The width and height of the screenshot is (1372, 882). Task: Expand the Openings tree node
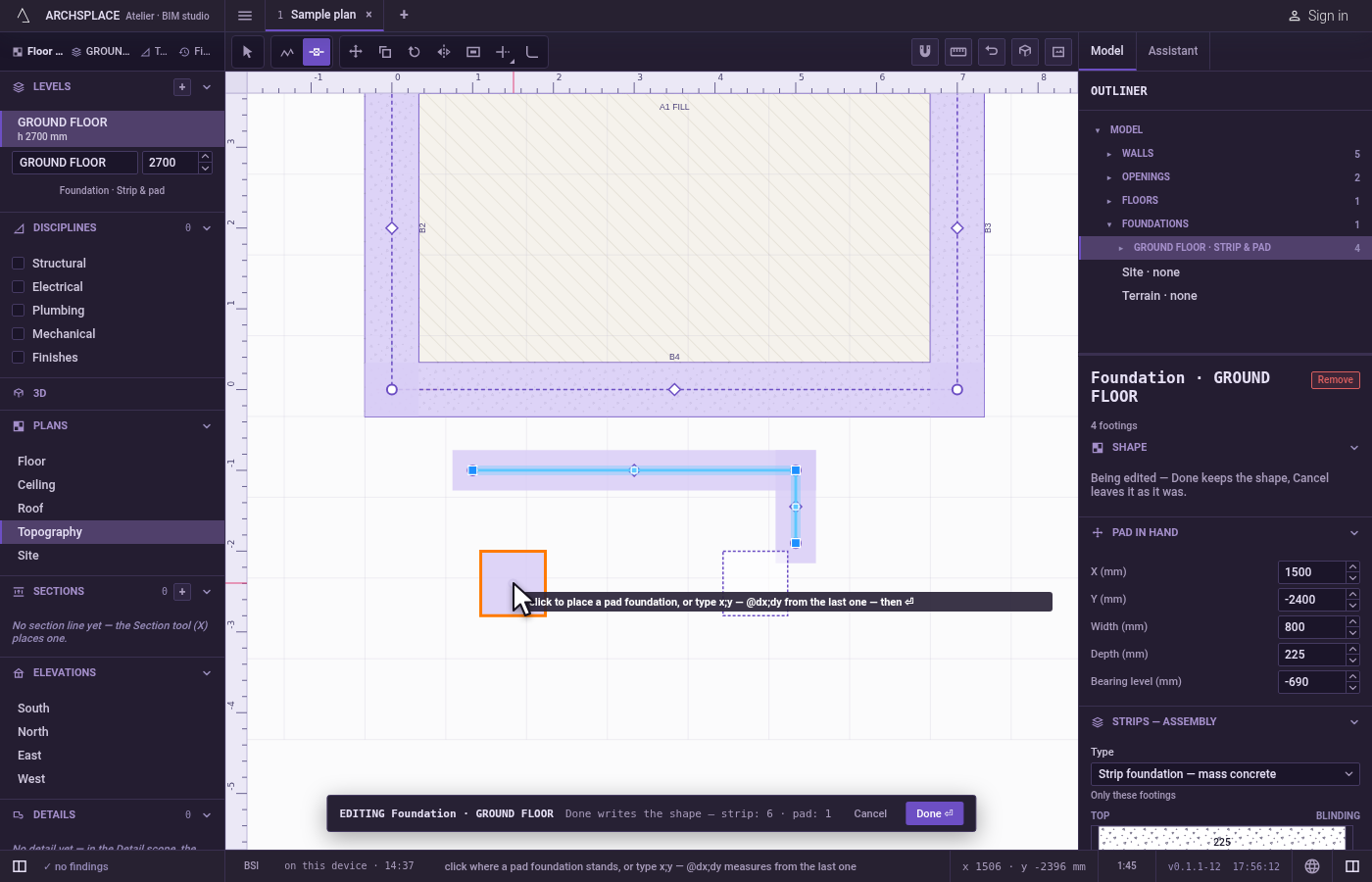1109,177
